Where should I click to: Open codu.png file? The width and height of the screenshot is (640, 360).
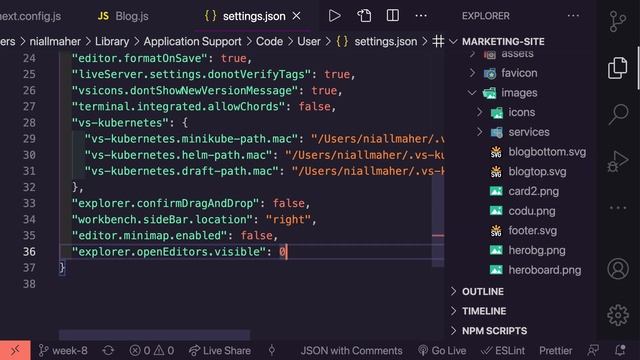tap(532, 211)
